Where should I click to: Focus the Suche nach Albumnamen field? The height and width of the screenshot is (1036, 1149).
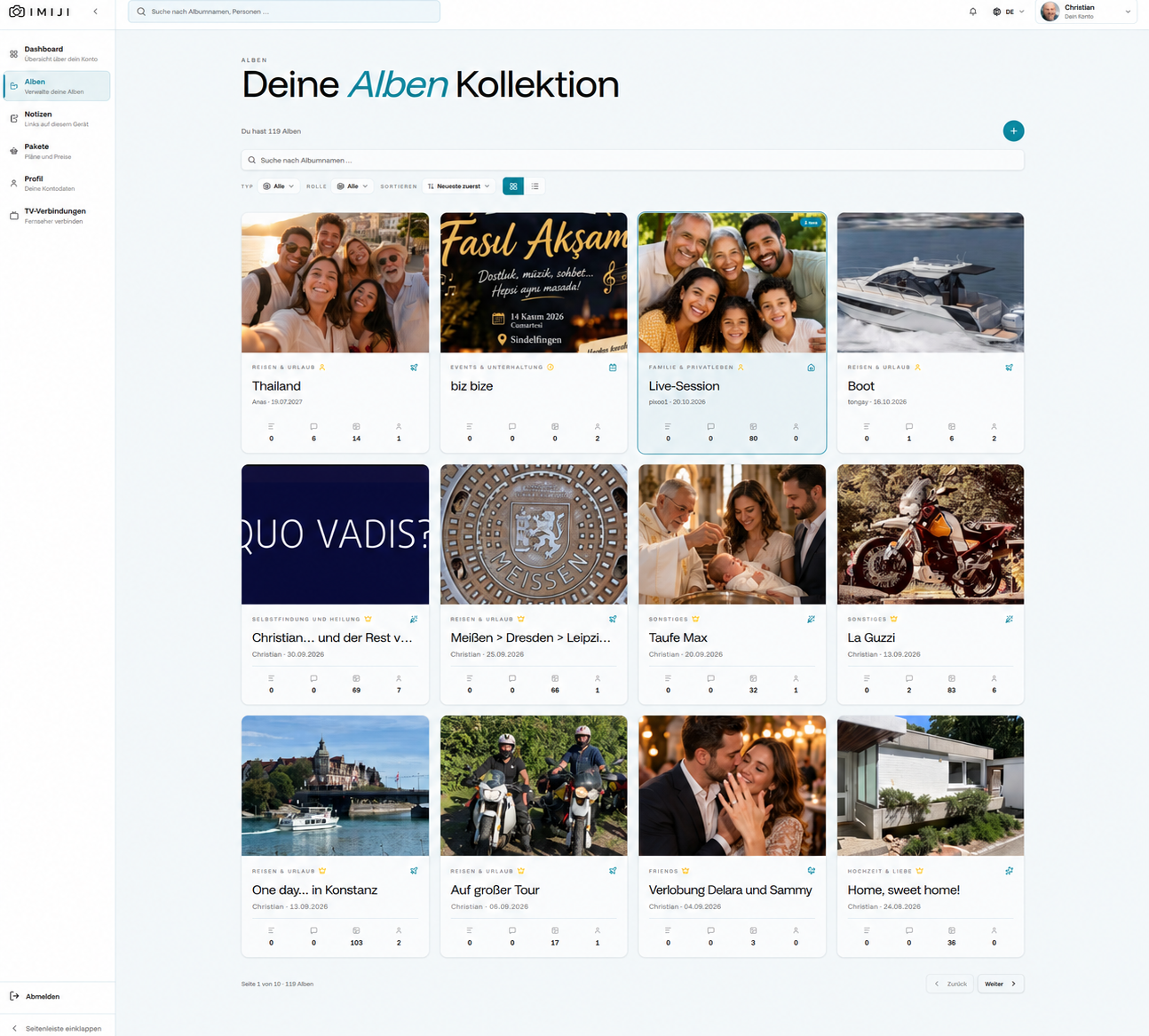[x=632, y=161]
